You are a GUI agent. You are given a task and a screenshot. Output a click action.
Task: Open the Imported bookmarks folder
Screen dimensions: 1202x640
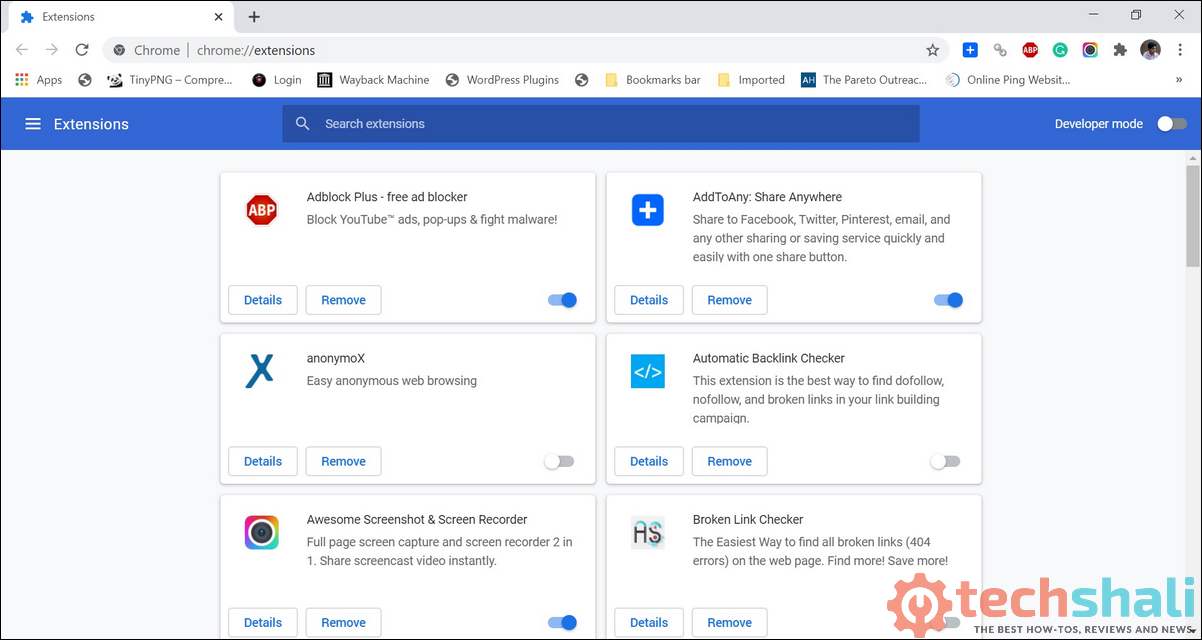pyautogui.click(x=751, y=80)
